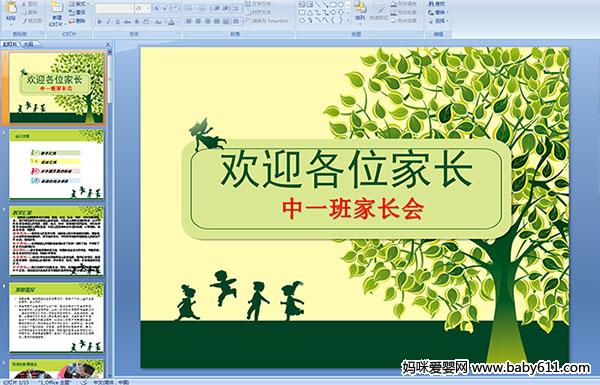Image resolution: width=600 pixels, height=385 pixels.
Task: Toggle Italic formatting
Action: pos(108,22)
